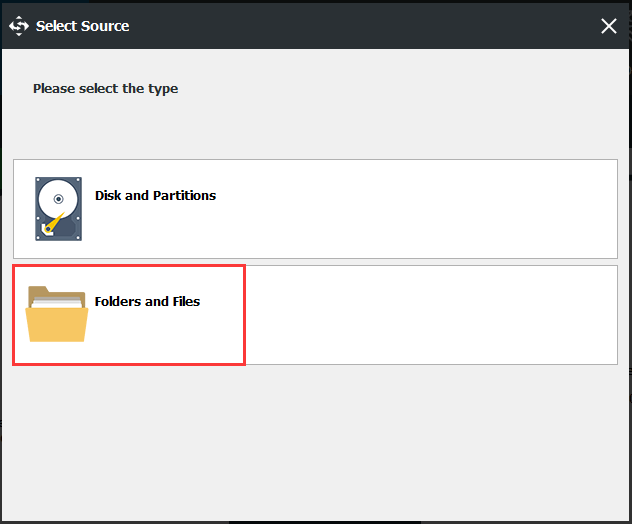
Task: Click the blank area in Disk and Partitions row
Action: point(415,209)
